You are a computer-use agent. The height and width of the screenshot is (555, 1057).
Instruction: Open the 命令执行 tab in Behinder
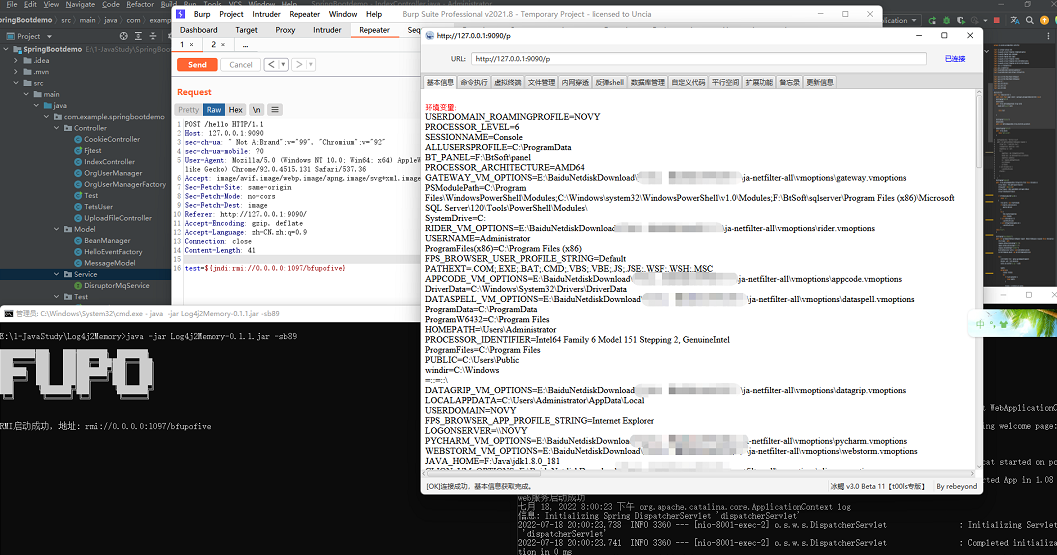[x=474, y=82]
